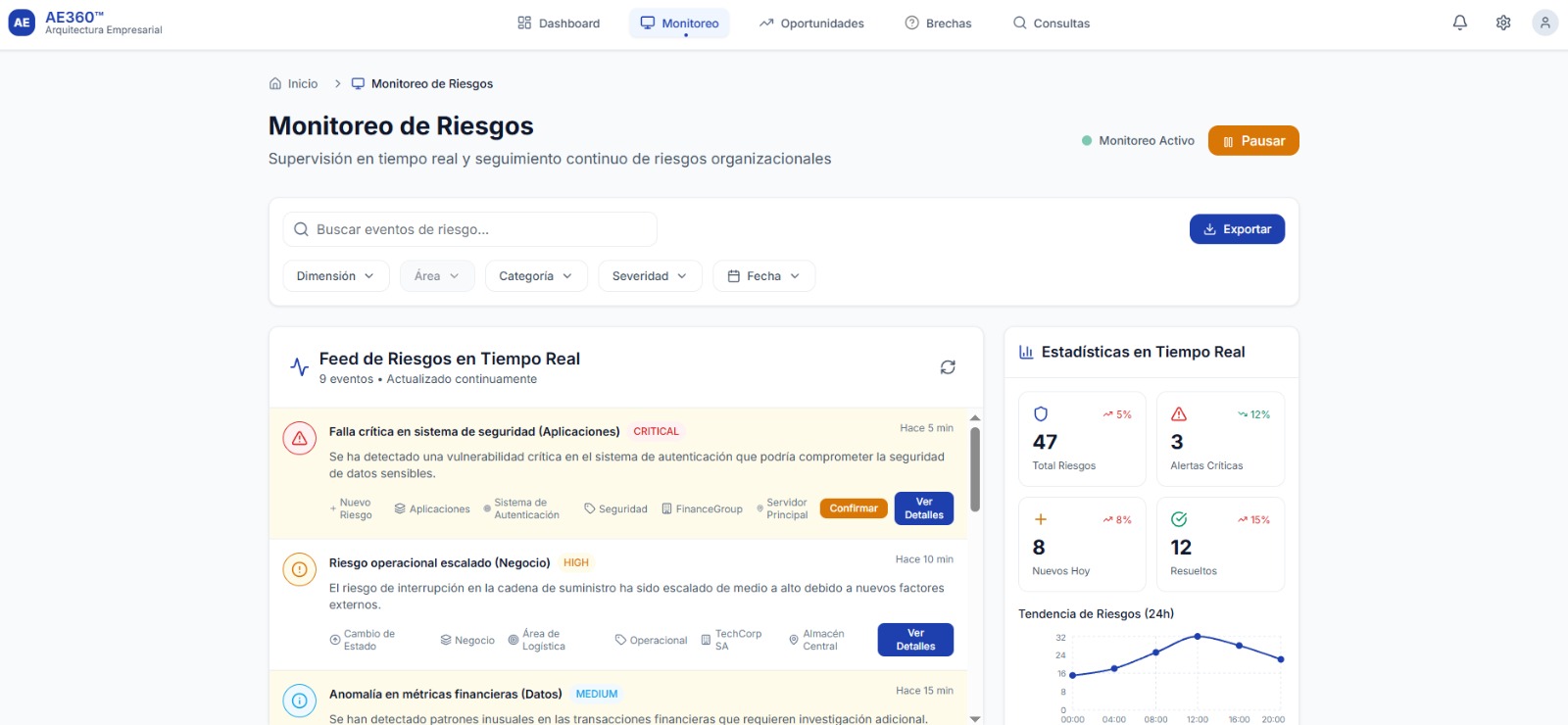Focus the Buscar eventos de riesgo field
Viewport: 1568px width, 725px height.
(470, 229)
